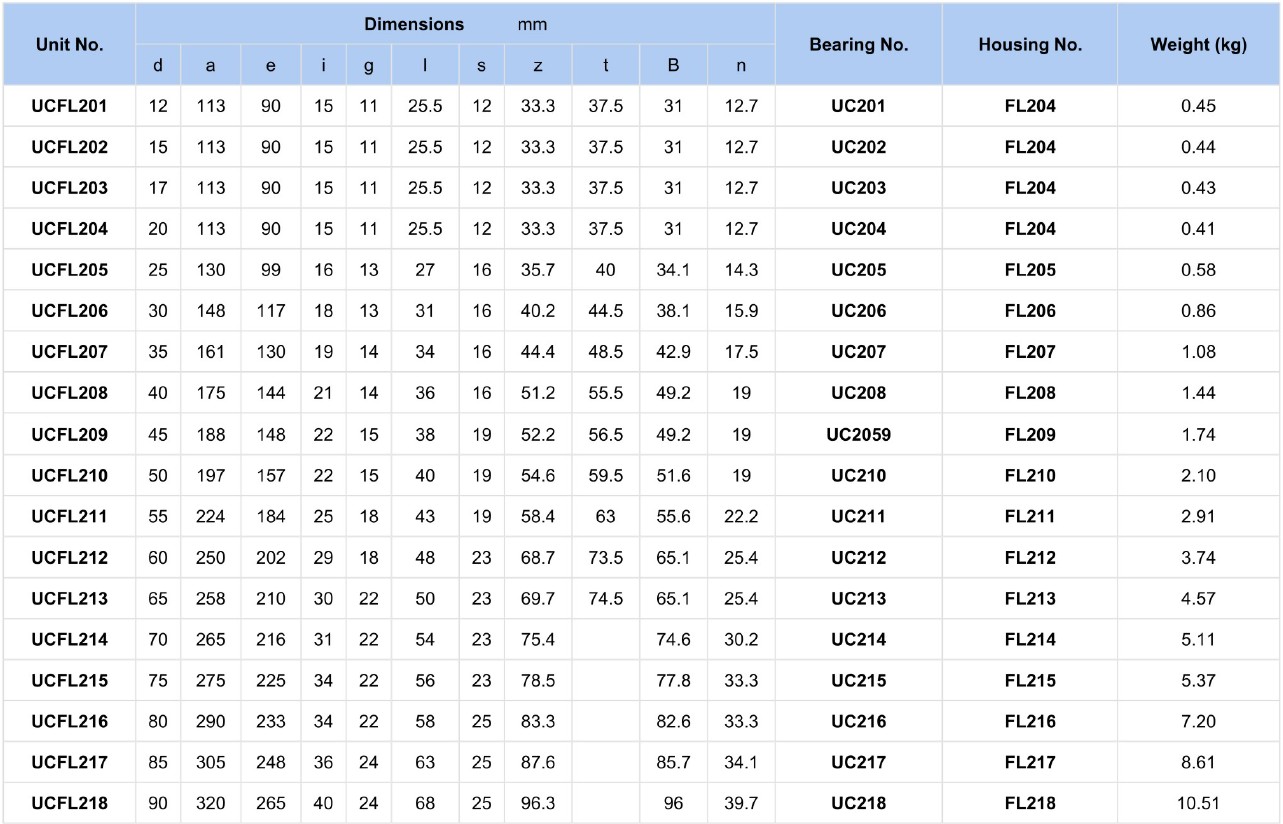This screenshot has height=824, width=1283.
Task: Click the Weight (kg) column header
Action: coord(1198,45)
